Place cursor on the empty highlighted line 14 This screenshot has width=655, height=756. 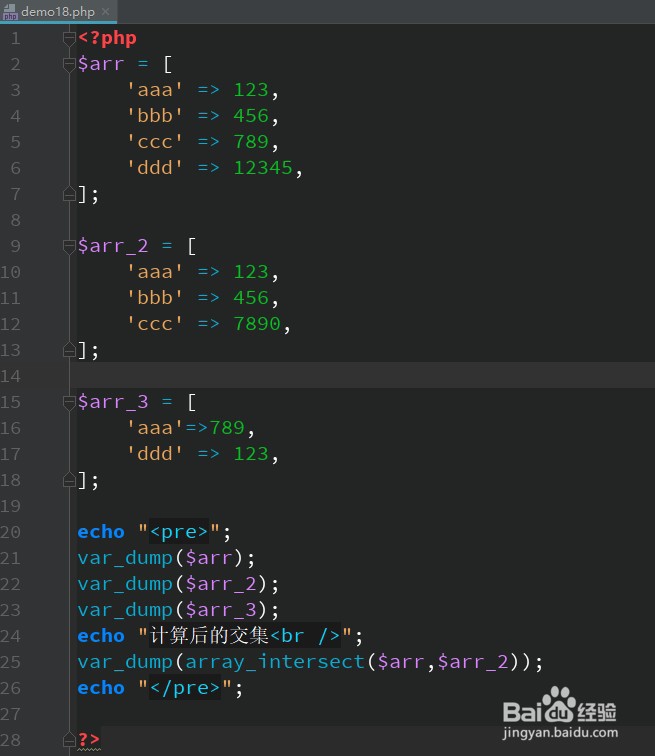pos(361,376)
